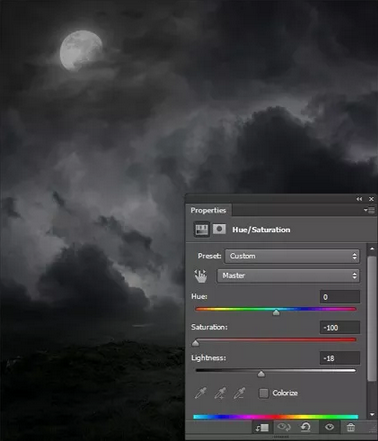Viewport: 378px width, 441px height.
Task: Select the Subtract from Sample eyedropper
Action: (x=240, y=393)
